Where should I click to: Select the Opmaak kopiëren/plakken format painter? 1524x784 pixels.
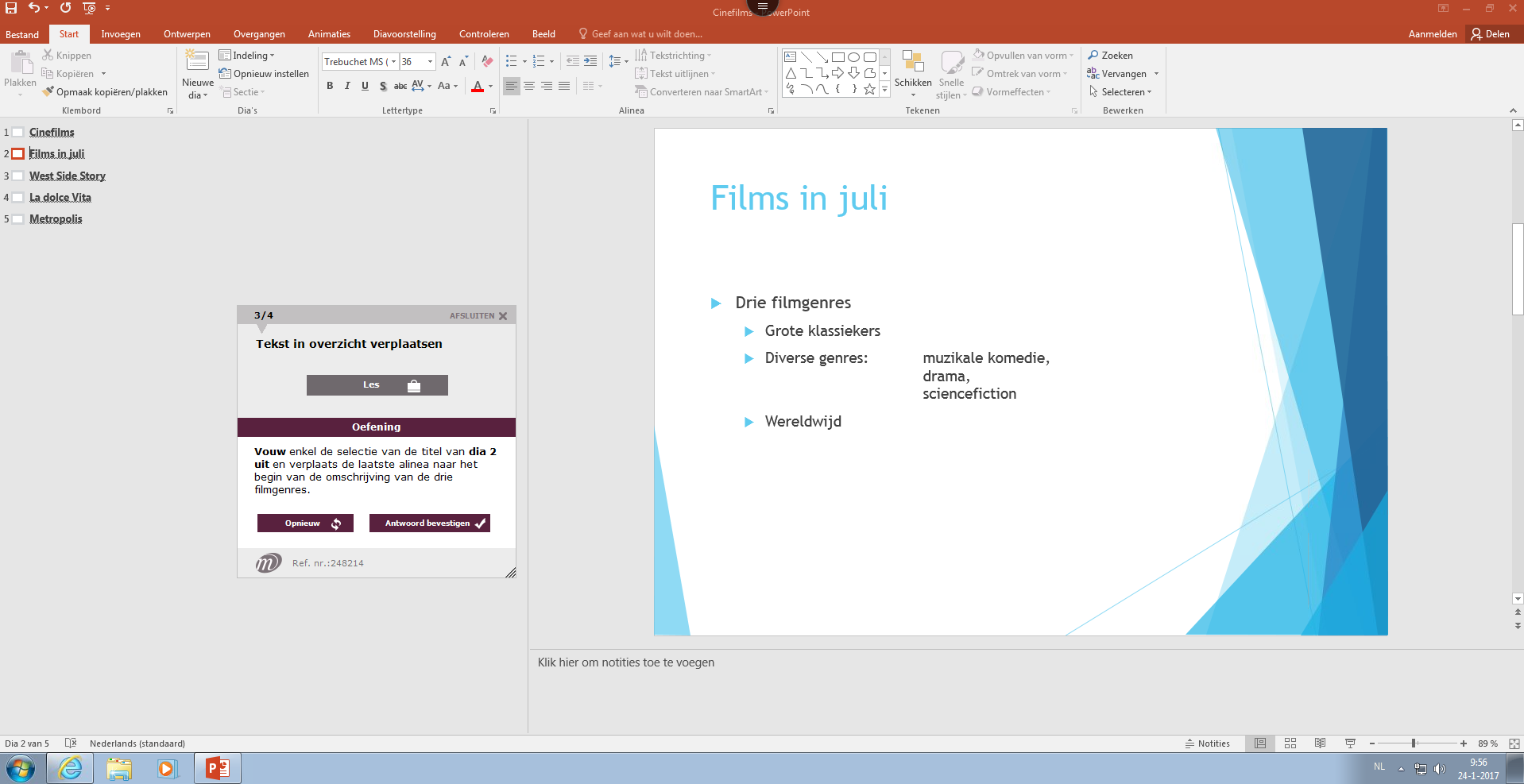106,91
